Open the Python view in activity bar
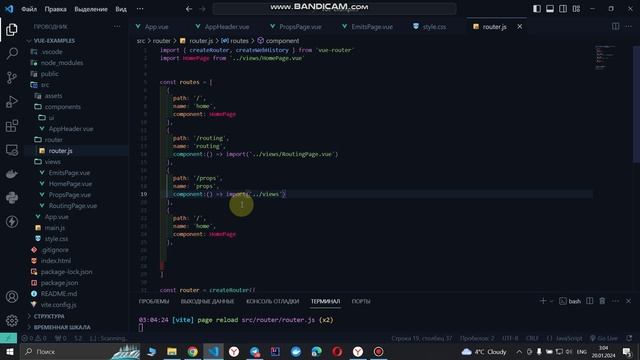This screenshot has height=360, width=640. [x=11, y=198]
